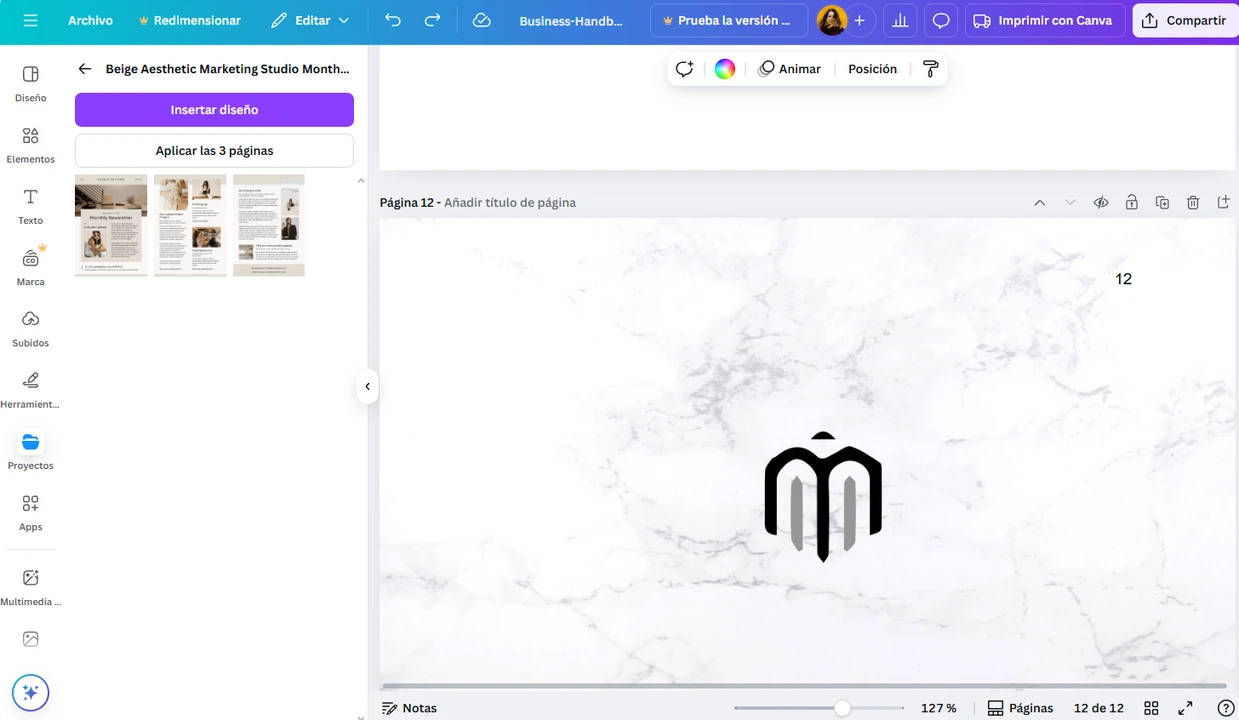Image resolution: width=1239 pixels, height=720 pixels.
Task: Move page 12 up with chevron
Action: coord(1040,202)
